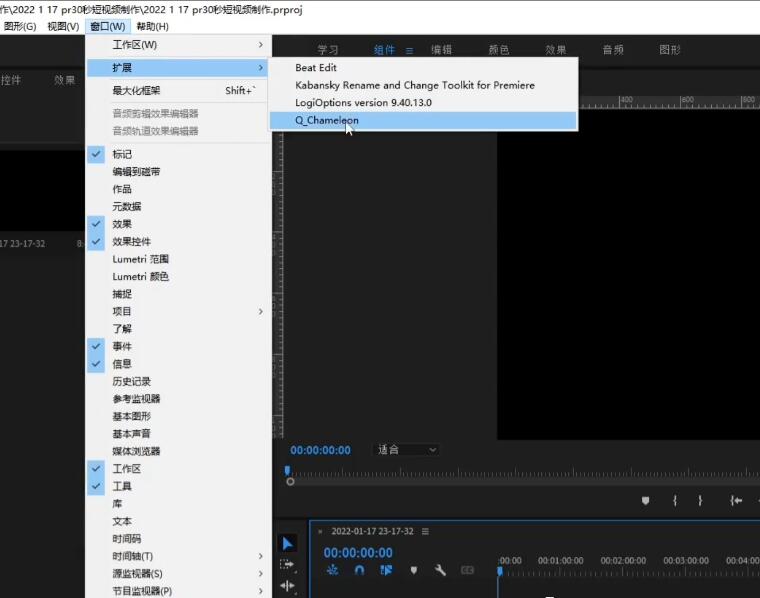The image size is (760, 598).
Task: Toggle linked selection icon in timeline
Action: [x=386, y=570]
